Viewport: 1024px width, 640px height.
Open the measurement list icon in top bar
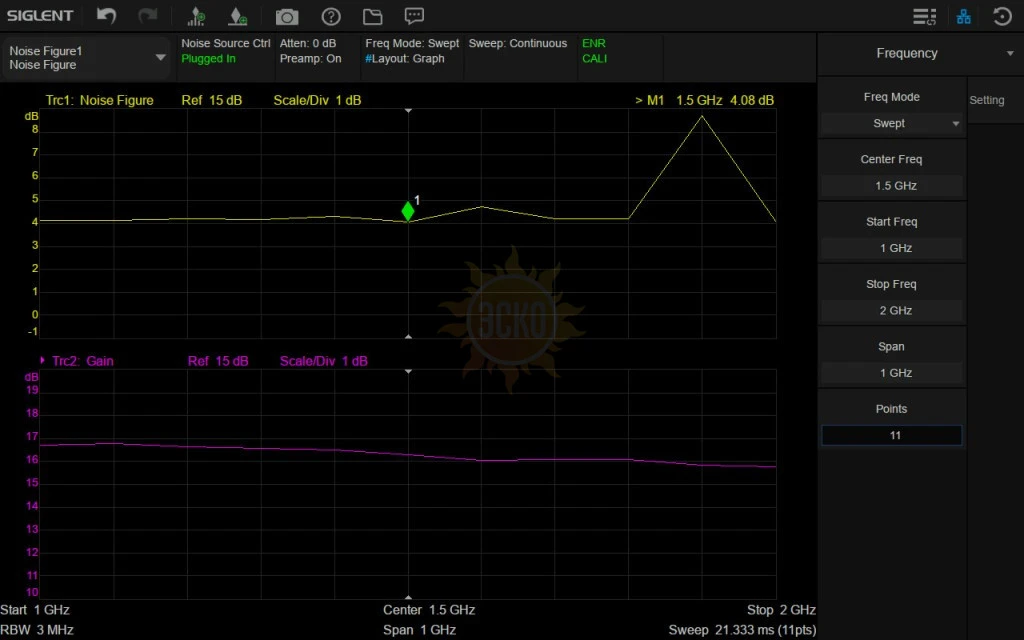(924, 17)
